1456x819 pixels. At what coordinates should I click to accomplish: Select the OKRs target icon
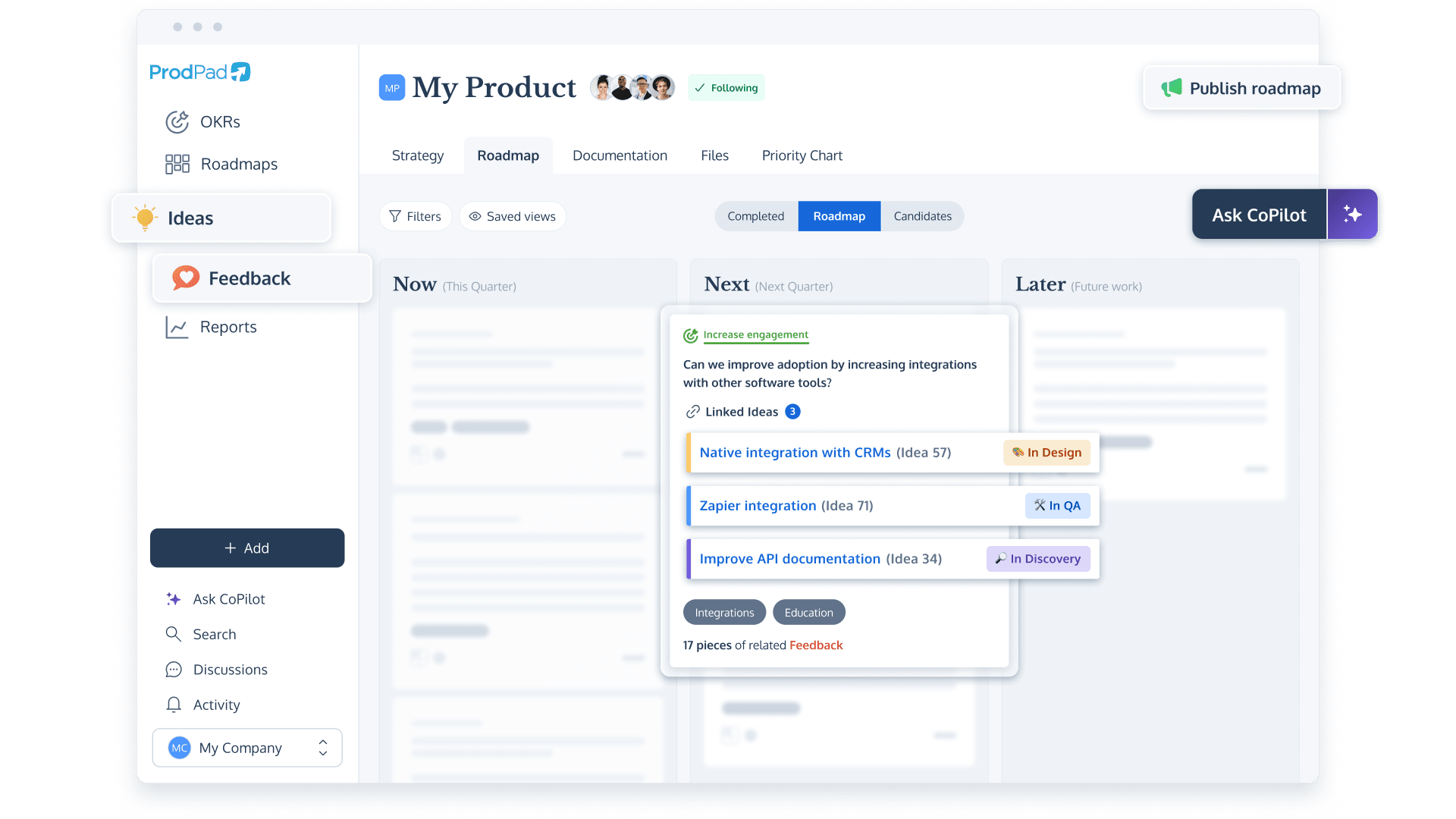177,121
